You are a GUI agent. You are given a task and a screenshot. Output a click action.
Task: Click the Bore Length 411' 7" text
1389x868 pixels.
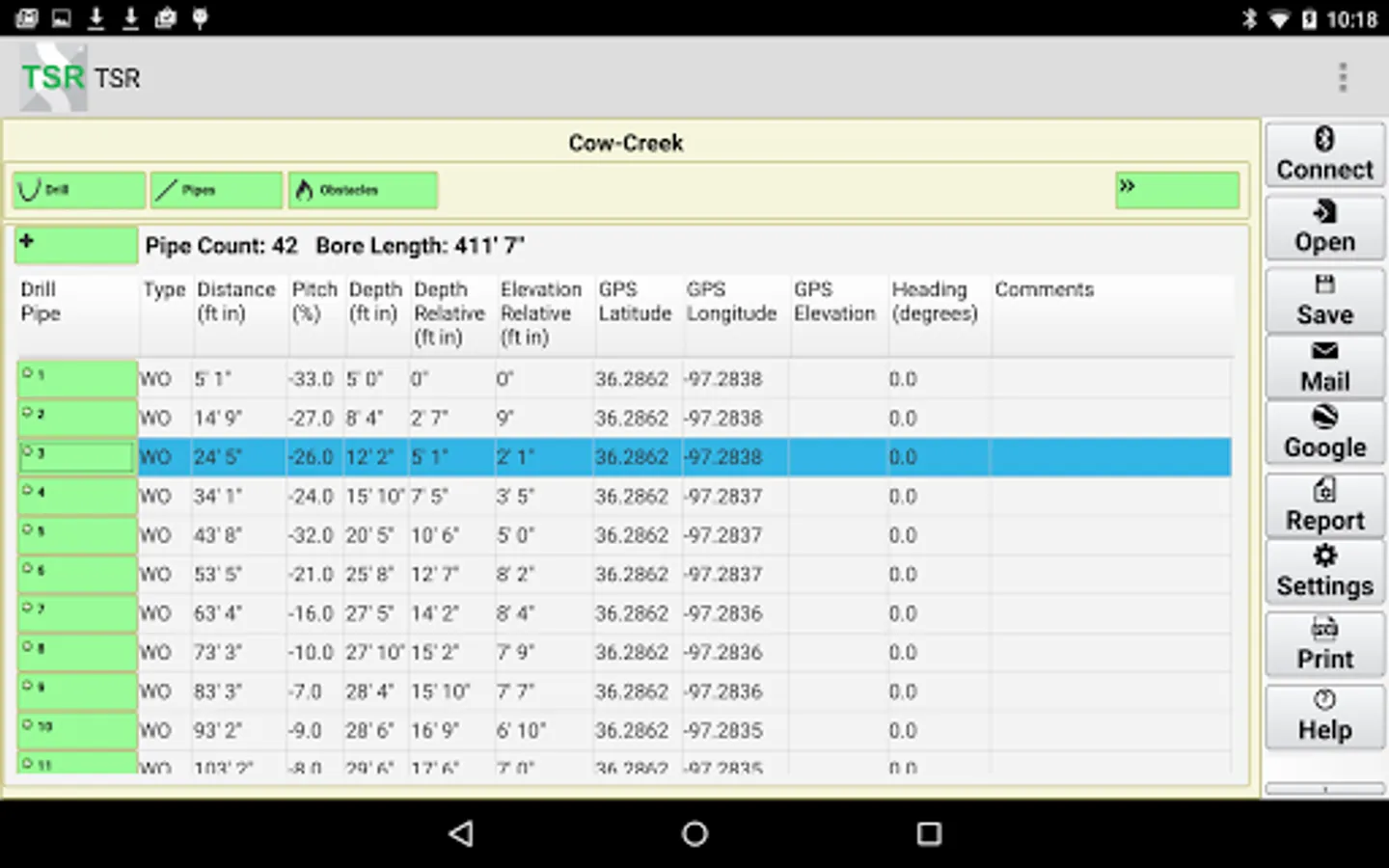point(420,246)
